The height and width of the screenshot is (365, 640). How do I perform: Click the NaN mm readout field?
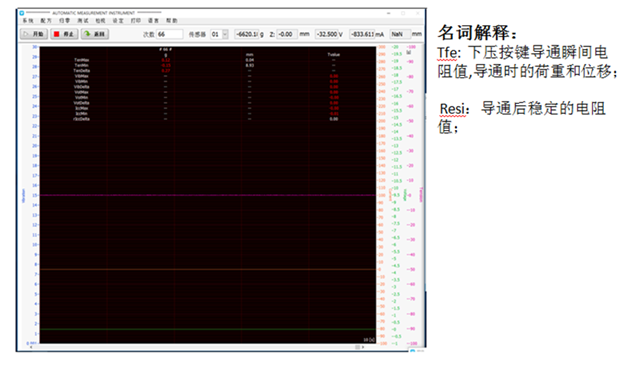pyautogui.click(x=400, y=34)
